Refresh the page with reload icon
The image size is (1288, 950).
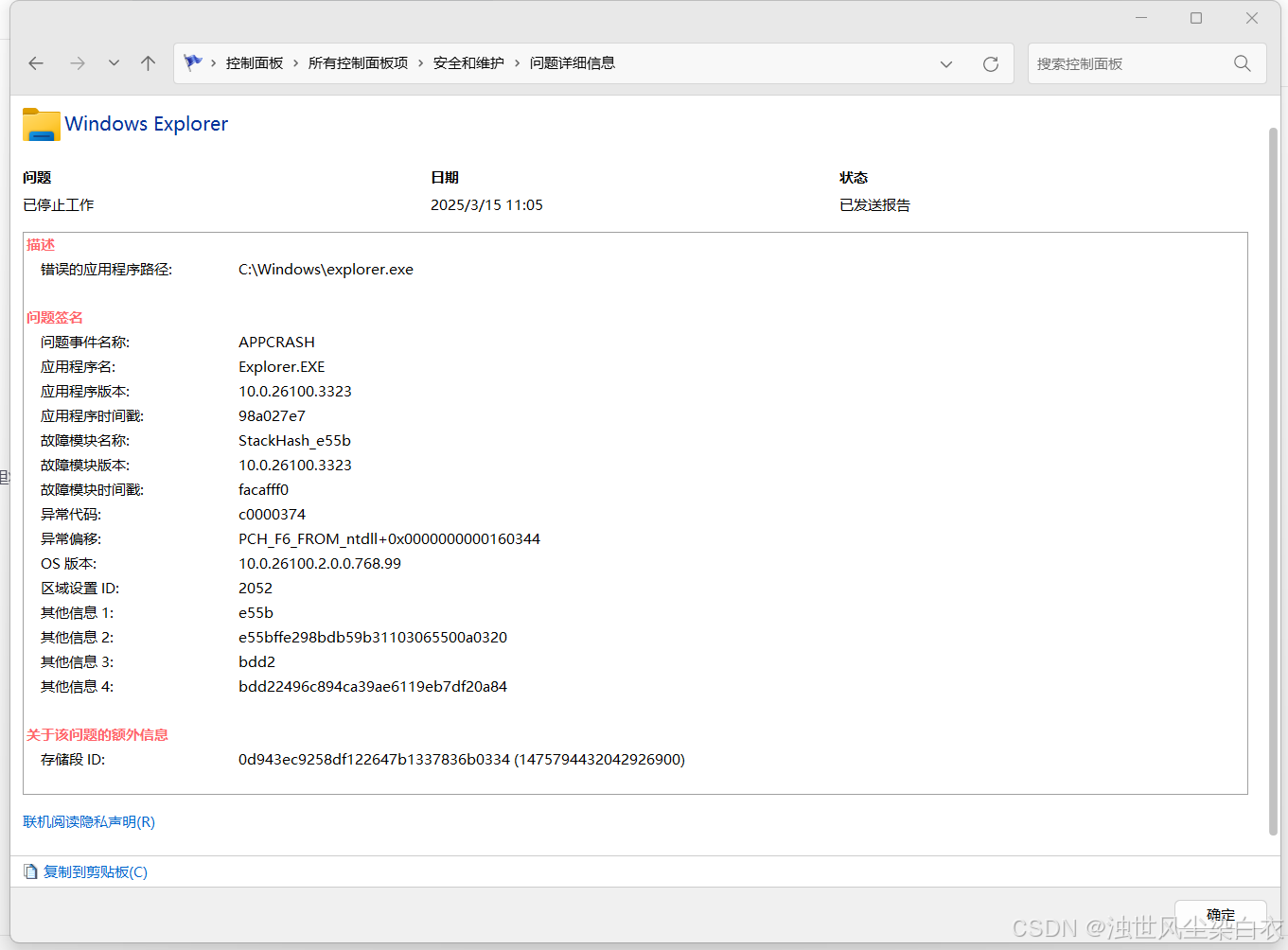[x=991, y=64]
